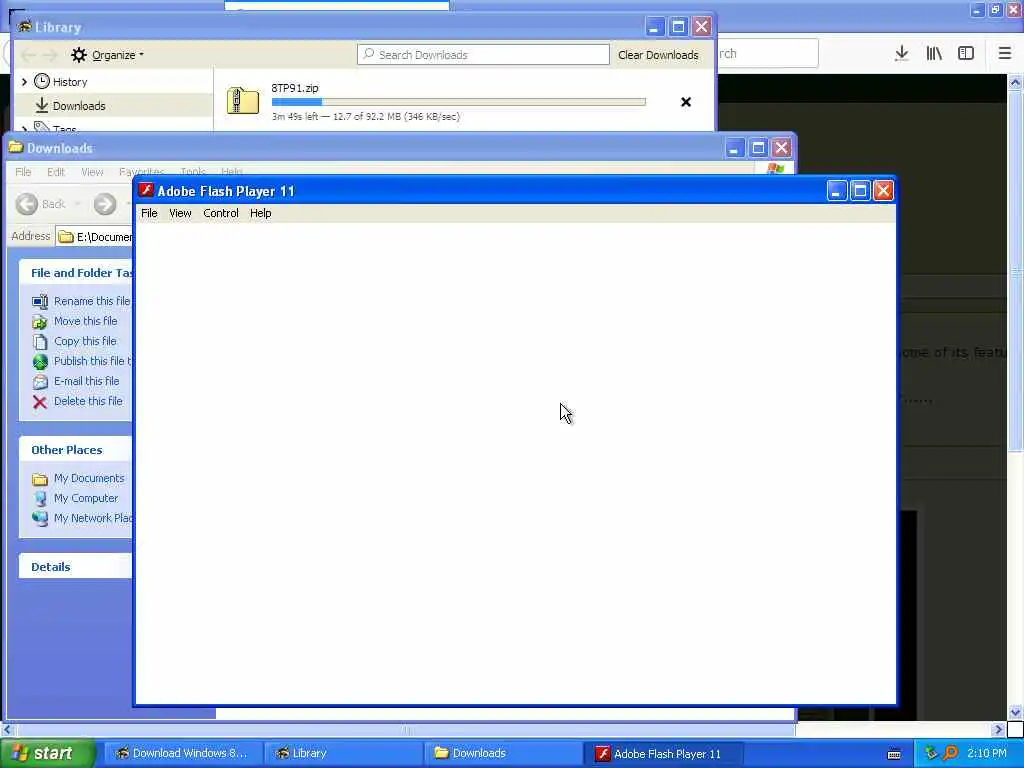Open the View menu in Adobe Flash Player
The width and height of the screenshot is (1024, 768).
pos(180,213)
